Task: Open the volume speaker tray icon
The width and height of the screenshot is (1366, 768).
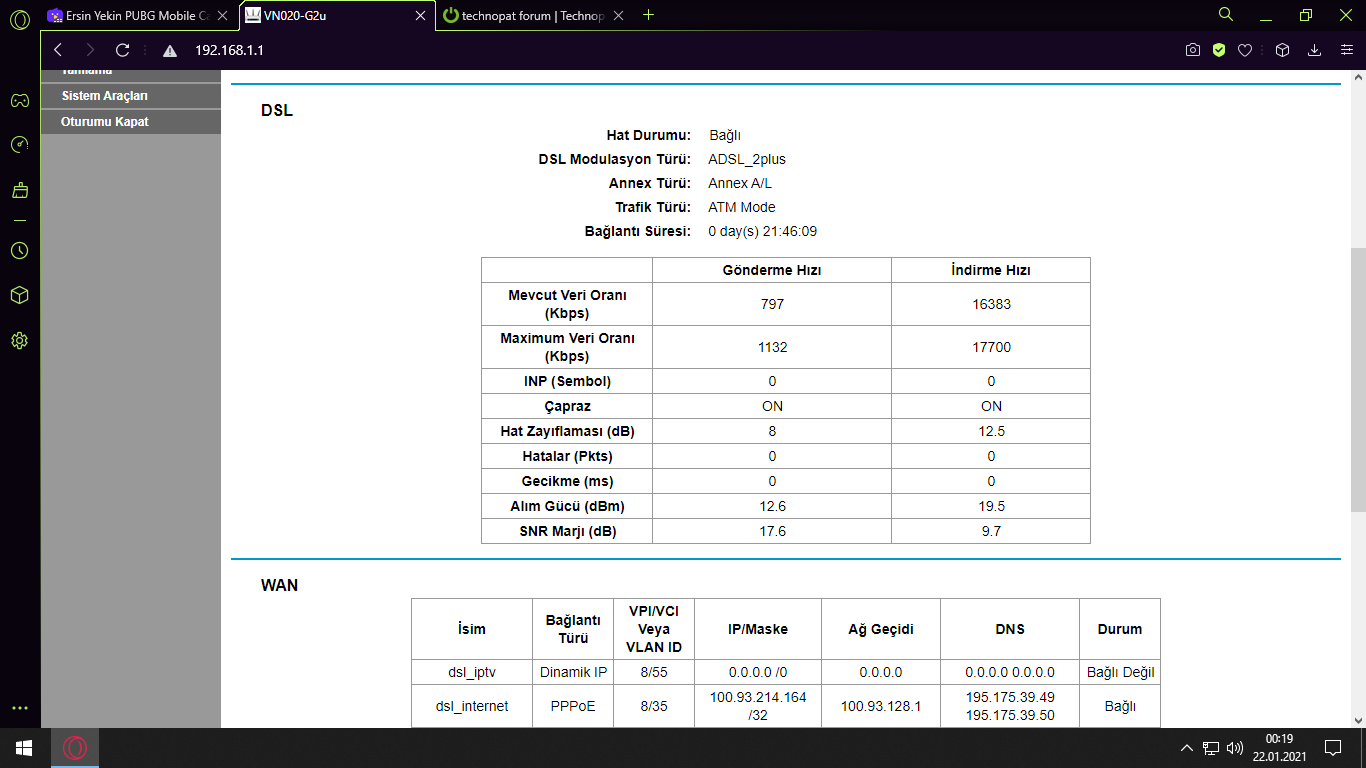Action: 1235,748
